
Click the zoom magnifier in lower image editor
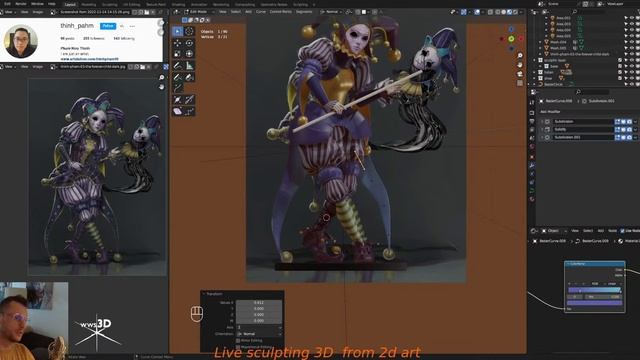click(x=162, y=78)
